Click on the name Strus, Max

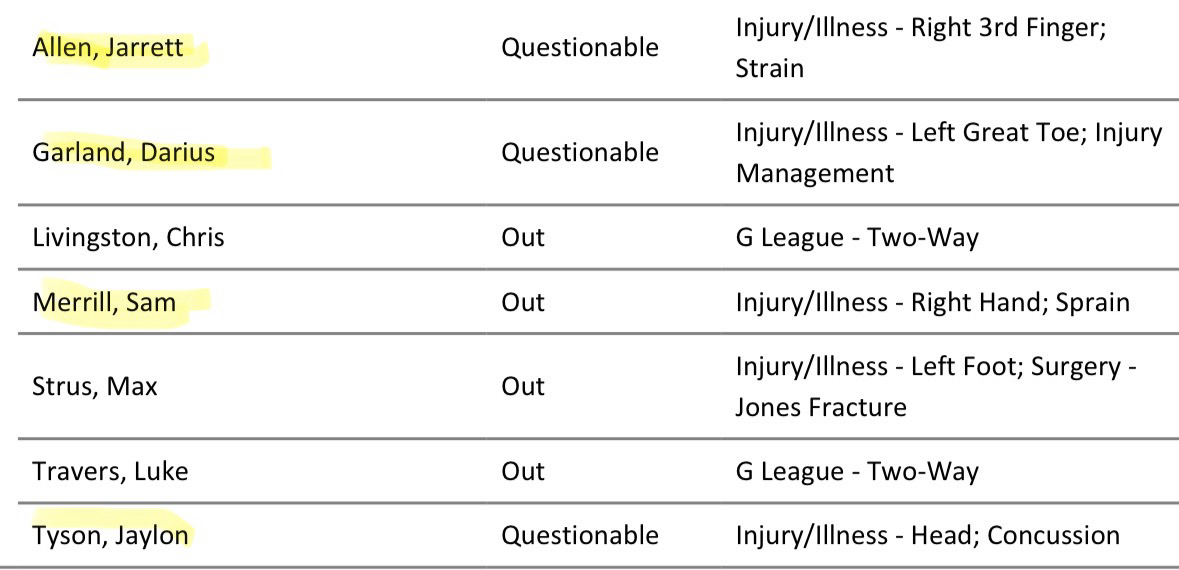(94, 386)
